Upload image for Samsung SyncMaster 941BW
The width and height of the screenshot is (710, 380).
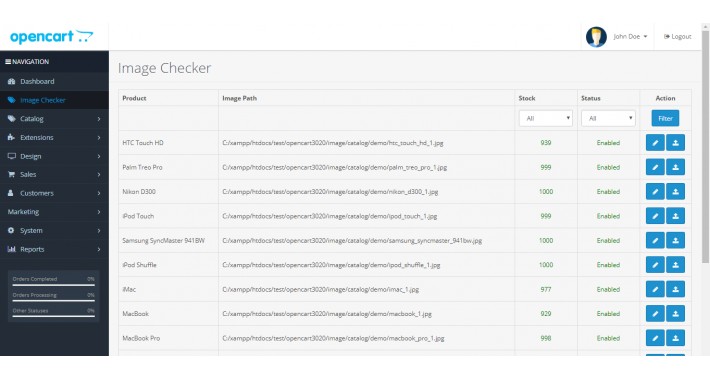(675, 241)
